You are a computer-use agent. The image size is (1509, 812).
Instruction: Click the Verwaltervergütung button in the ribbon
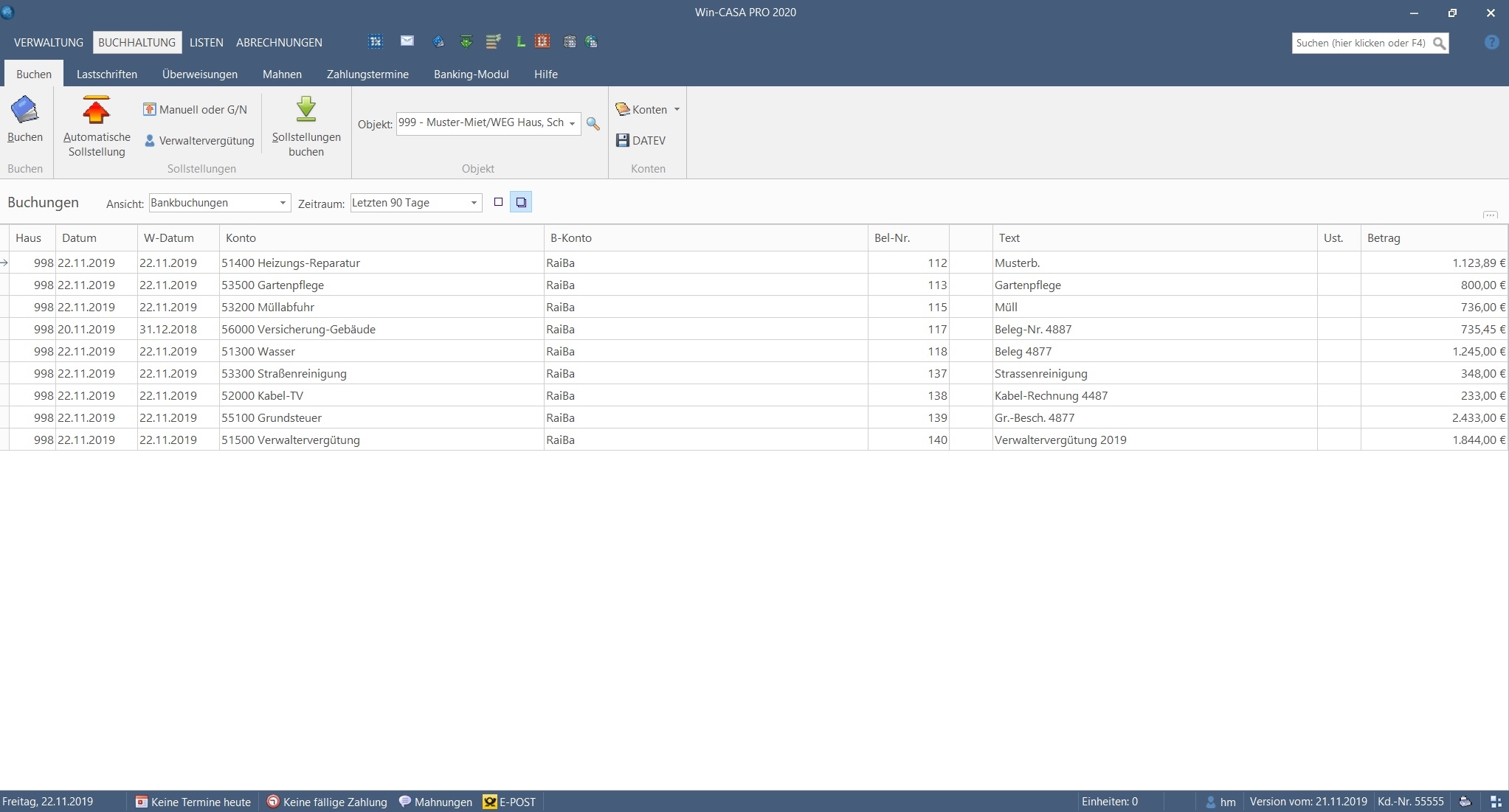tap(199, 140)
